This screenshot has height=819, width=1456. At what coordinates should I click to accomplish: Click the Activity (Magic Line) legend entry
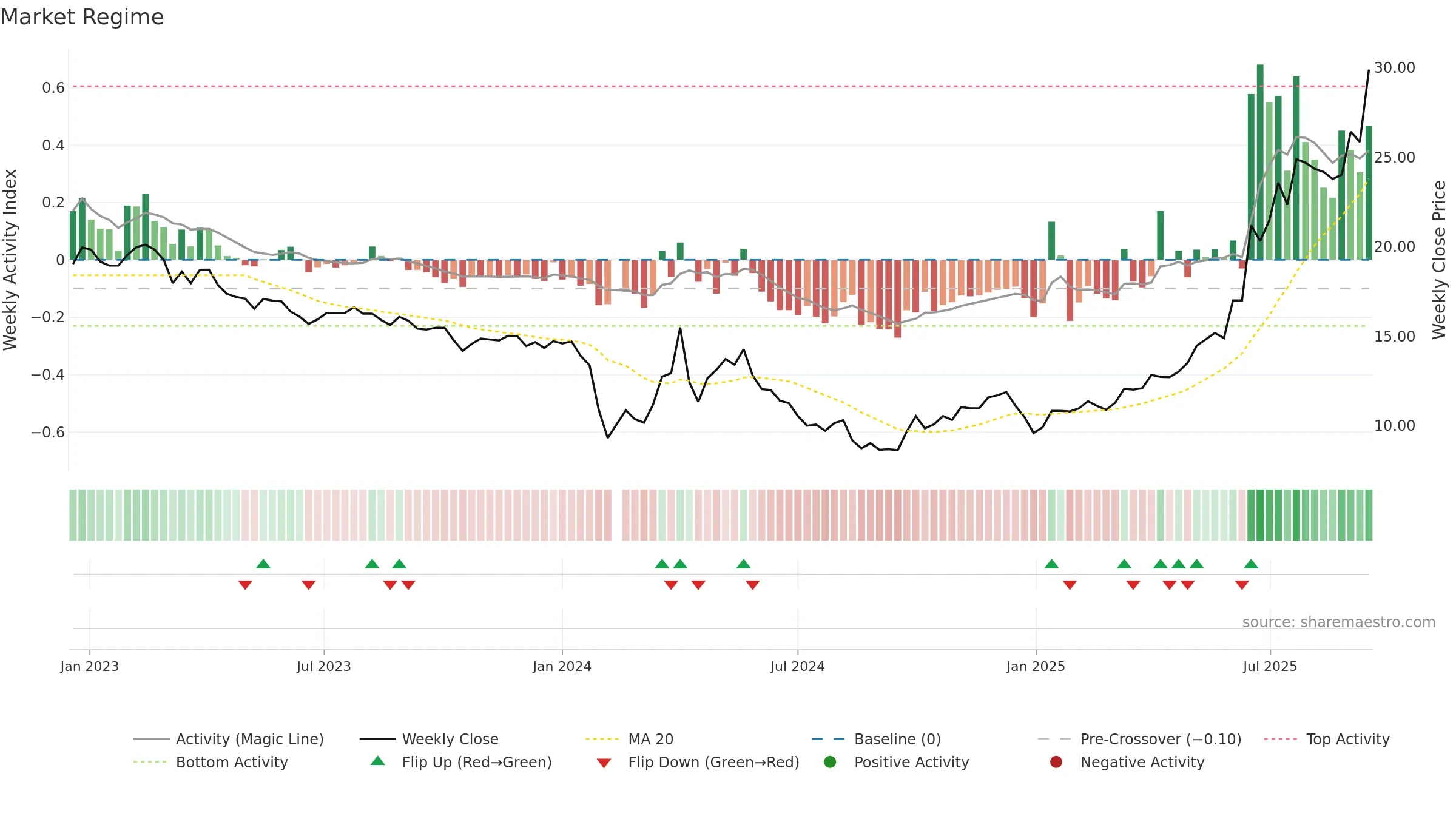coord(228,739)
